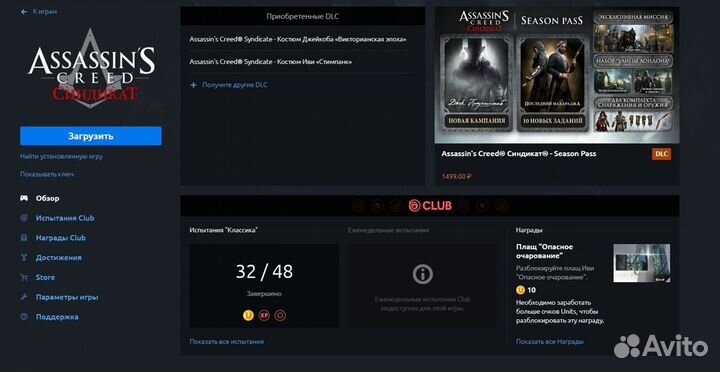Click the Еженедельные испытания heading
Viewport: 720px width, 372px height.
[388, 230]
